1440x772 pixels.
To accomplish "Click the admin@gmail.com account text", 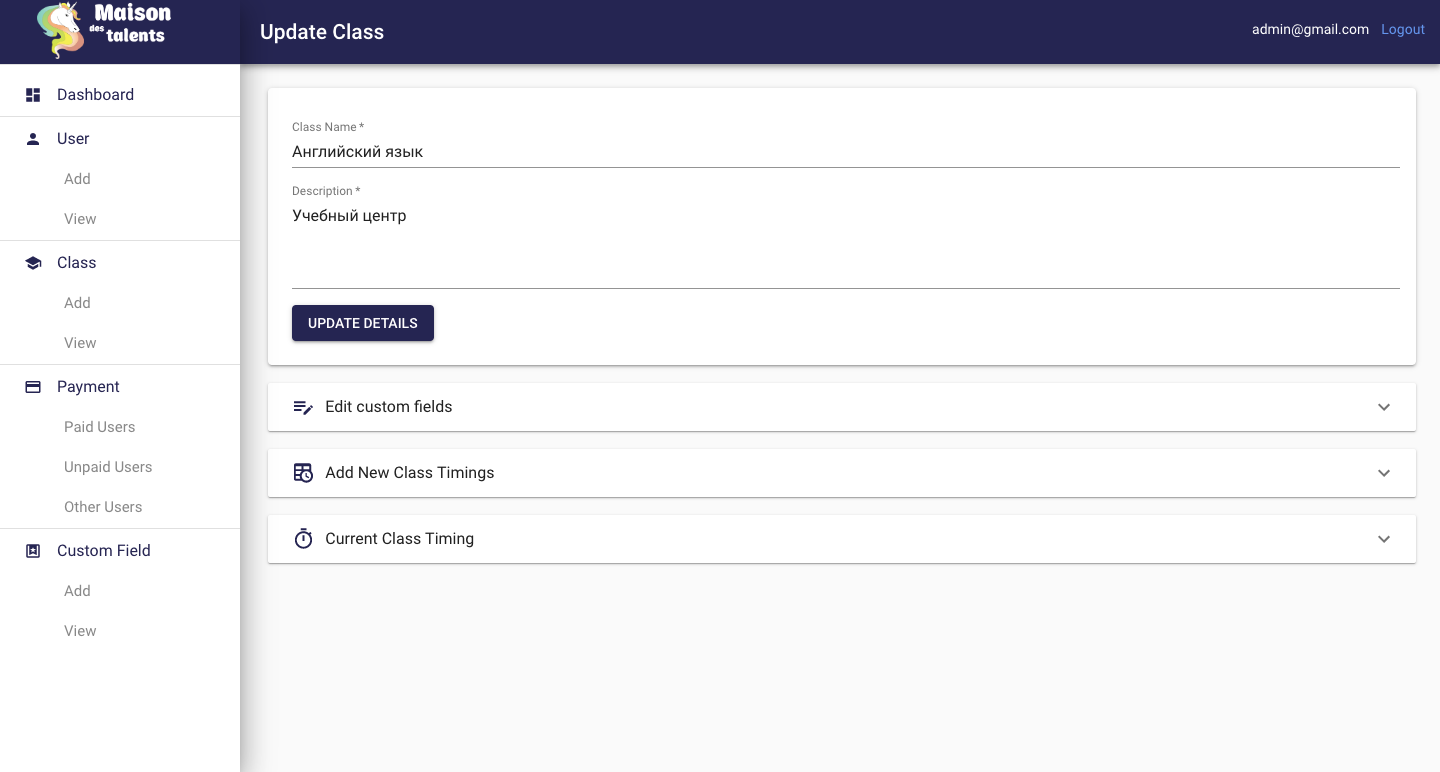I will pos(1310,30).
